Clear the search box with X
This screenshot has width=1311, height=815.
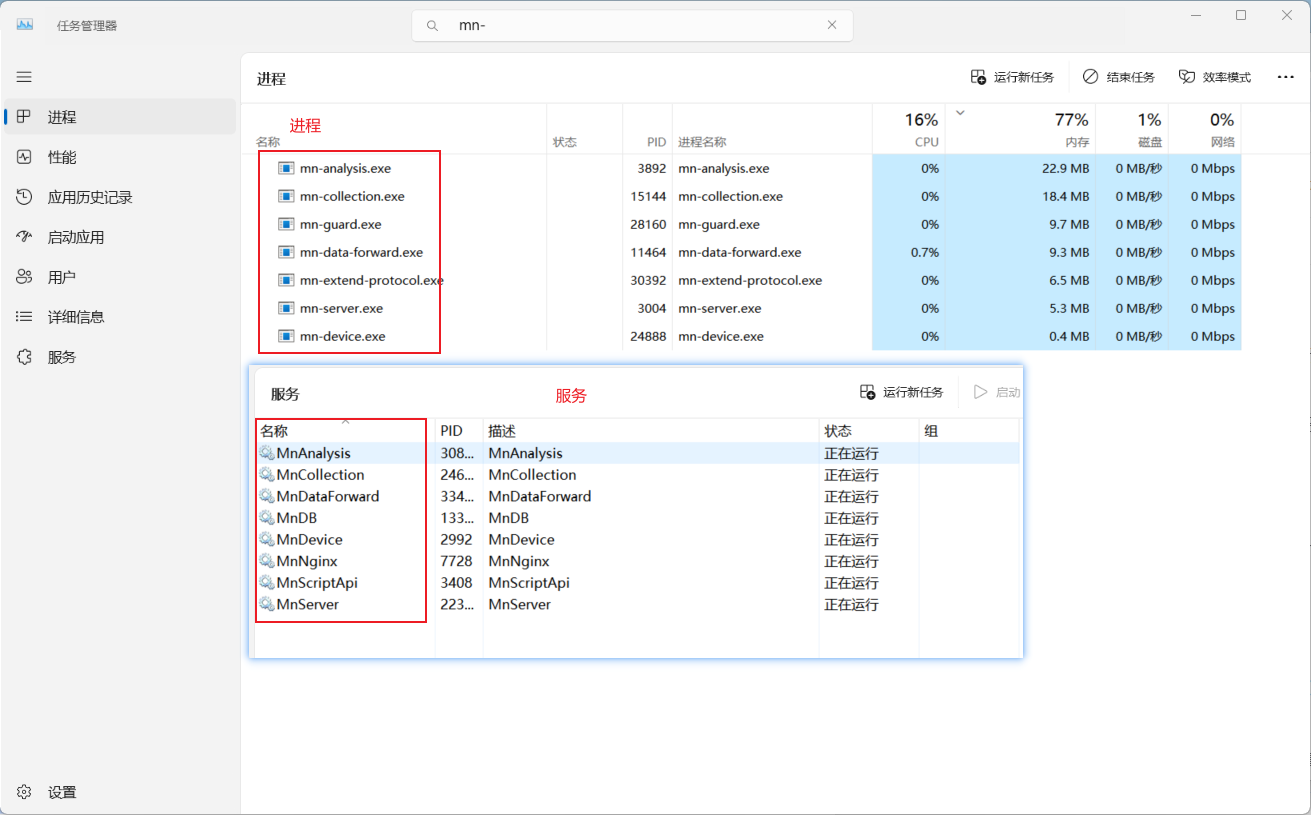(831, 26)
